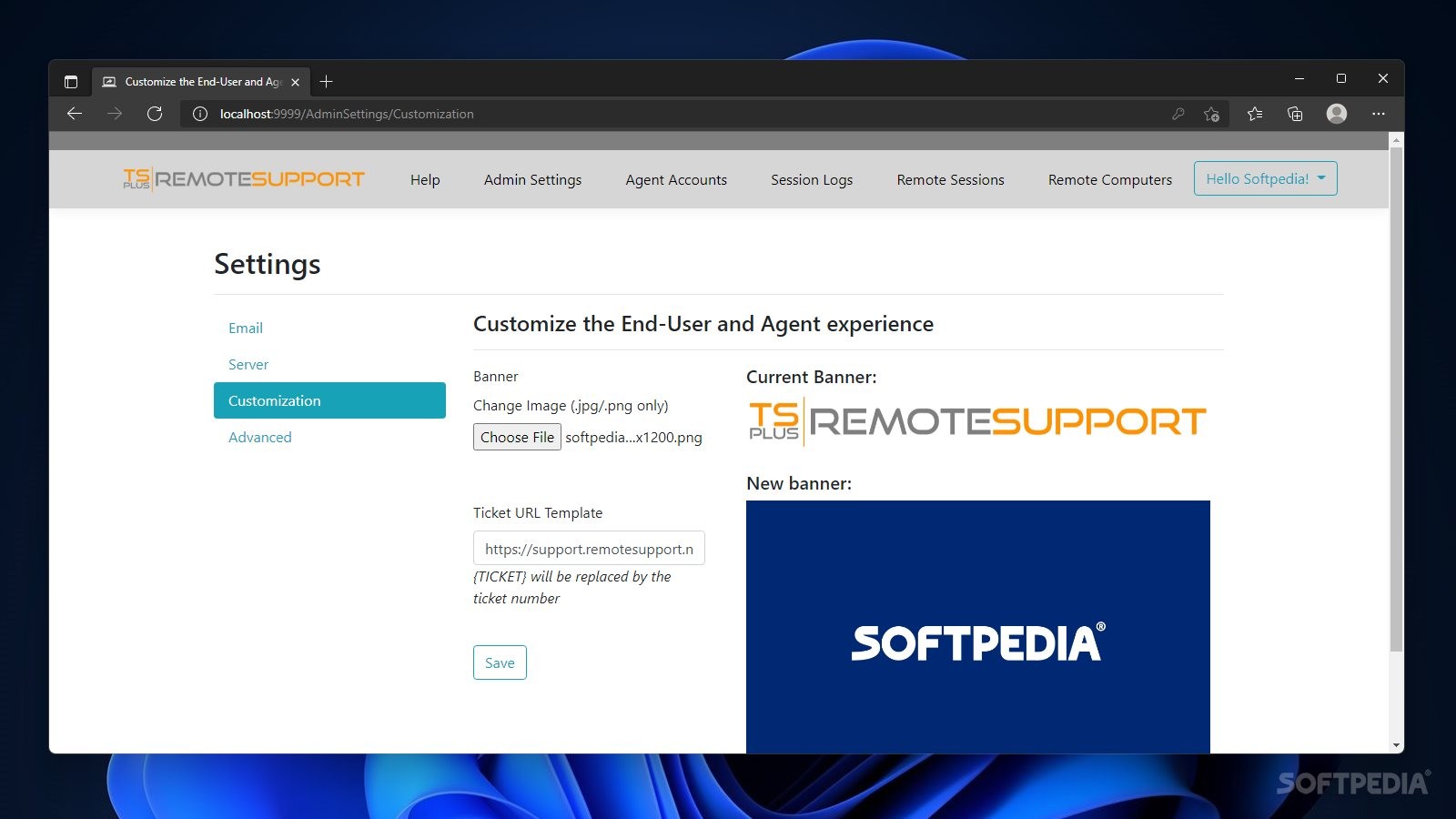Select the Customize the End-User browser tab

tap(201, 82)
